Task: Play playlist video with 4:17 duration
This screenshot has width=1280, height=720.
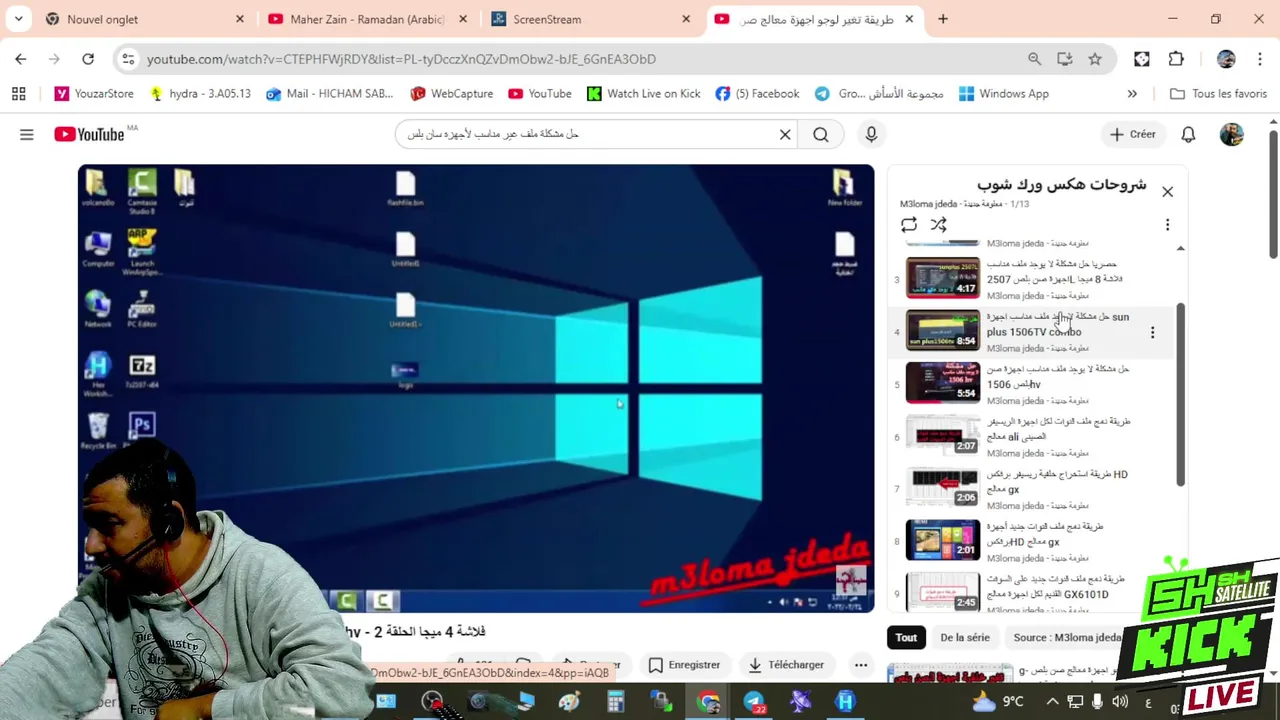Action: [942, 278]
